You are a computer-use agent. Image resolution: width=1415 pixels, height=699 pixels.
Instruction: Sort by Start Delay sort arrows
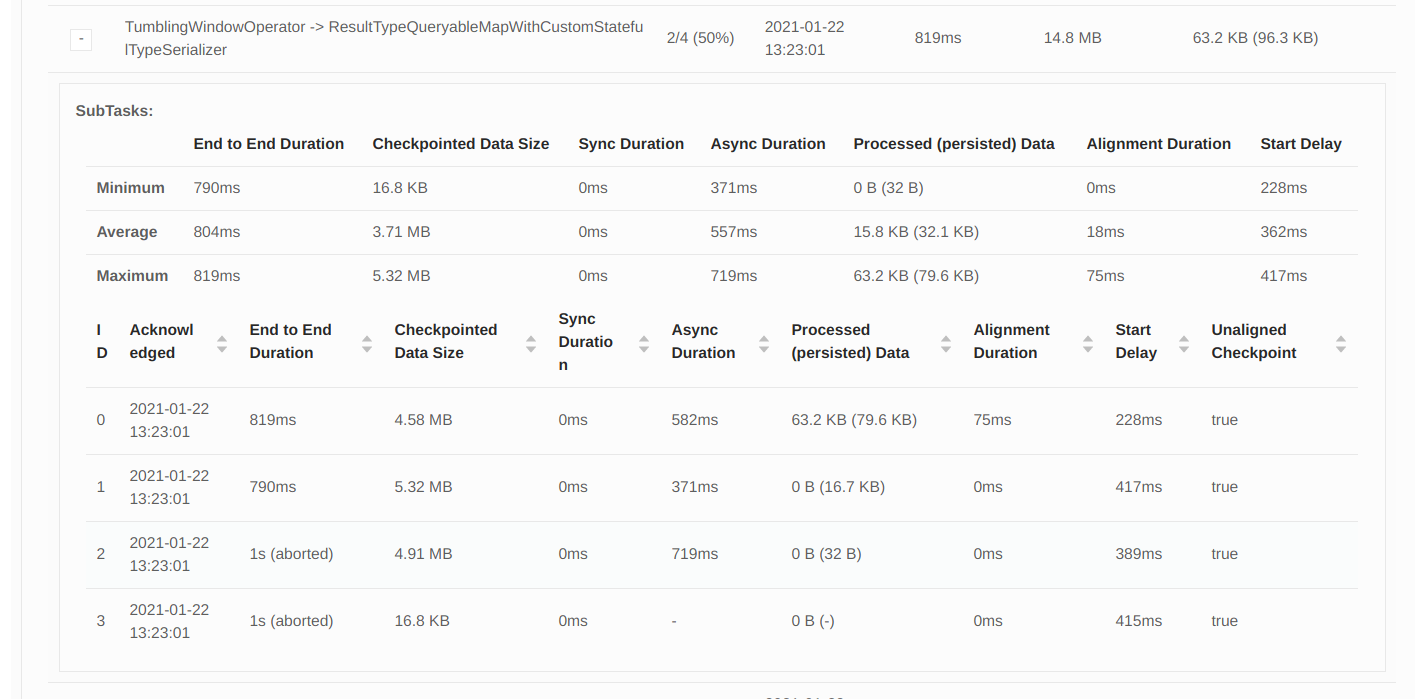pyautogui.click(x=1184, y=343)
